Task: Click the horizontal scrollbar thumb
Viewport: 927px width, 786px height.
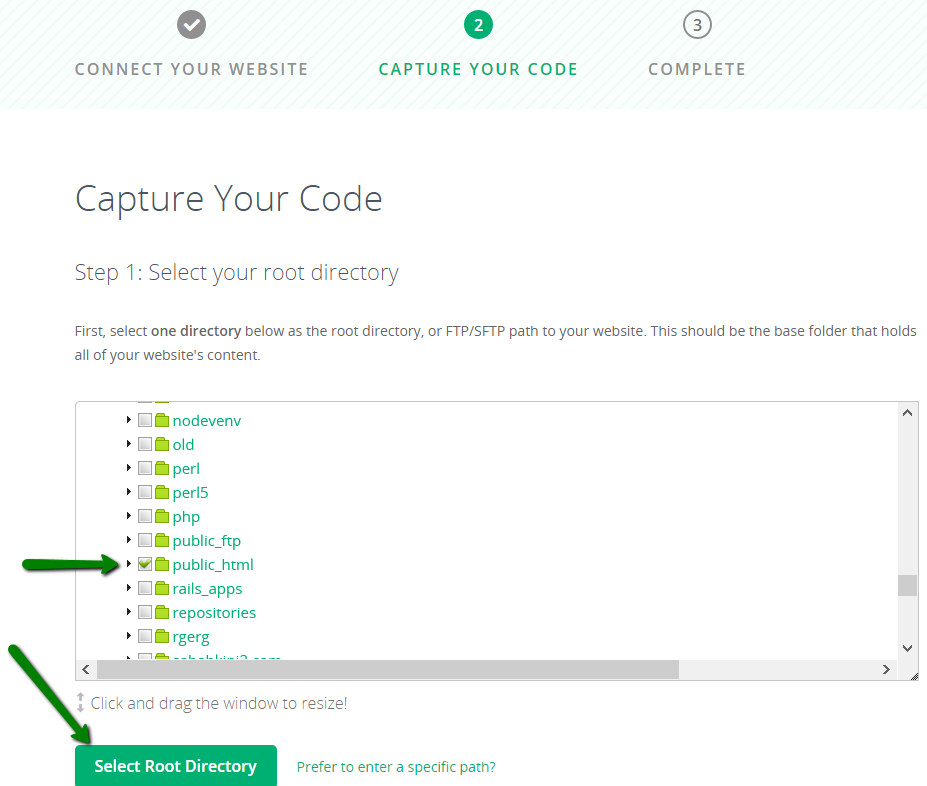Action: (388, 670)
